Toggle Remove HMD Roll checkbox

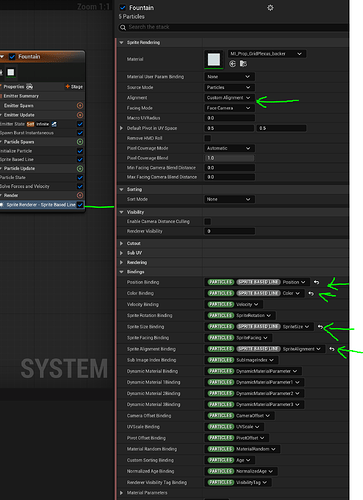tap(207, 138)
